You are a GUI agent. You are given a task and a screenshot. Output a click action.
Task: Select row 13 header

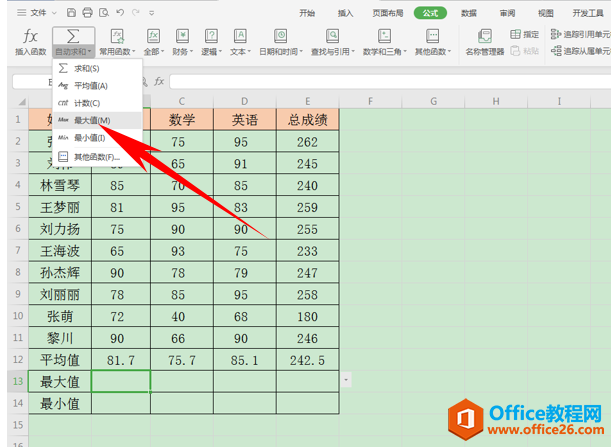[18, 381]
